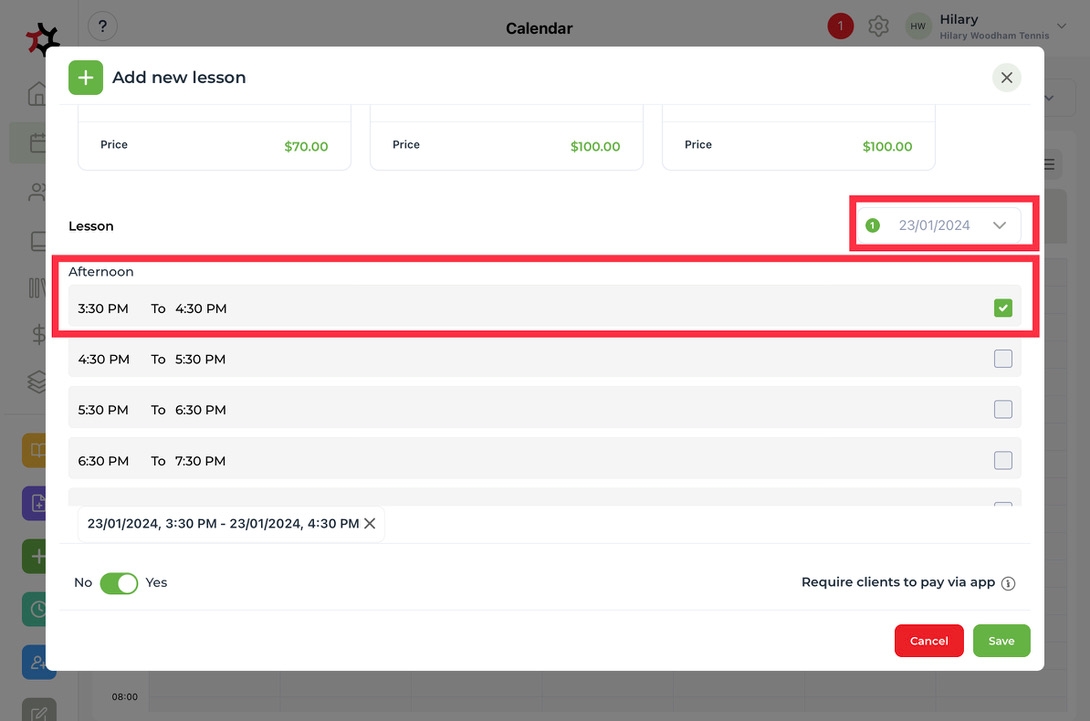Screen dimensions: 1090x721
Task: Toggle the require pay via app switch
Action: click(119, 583)
